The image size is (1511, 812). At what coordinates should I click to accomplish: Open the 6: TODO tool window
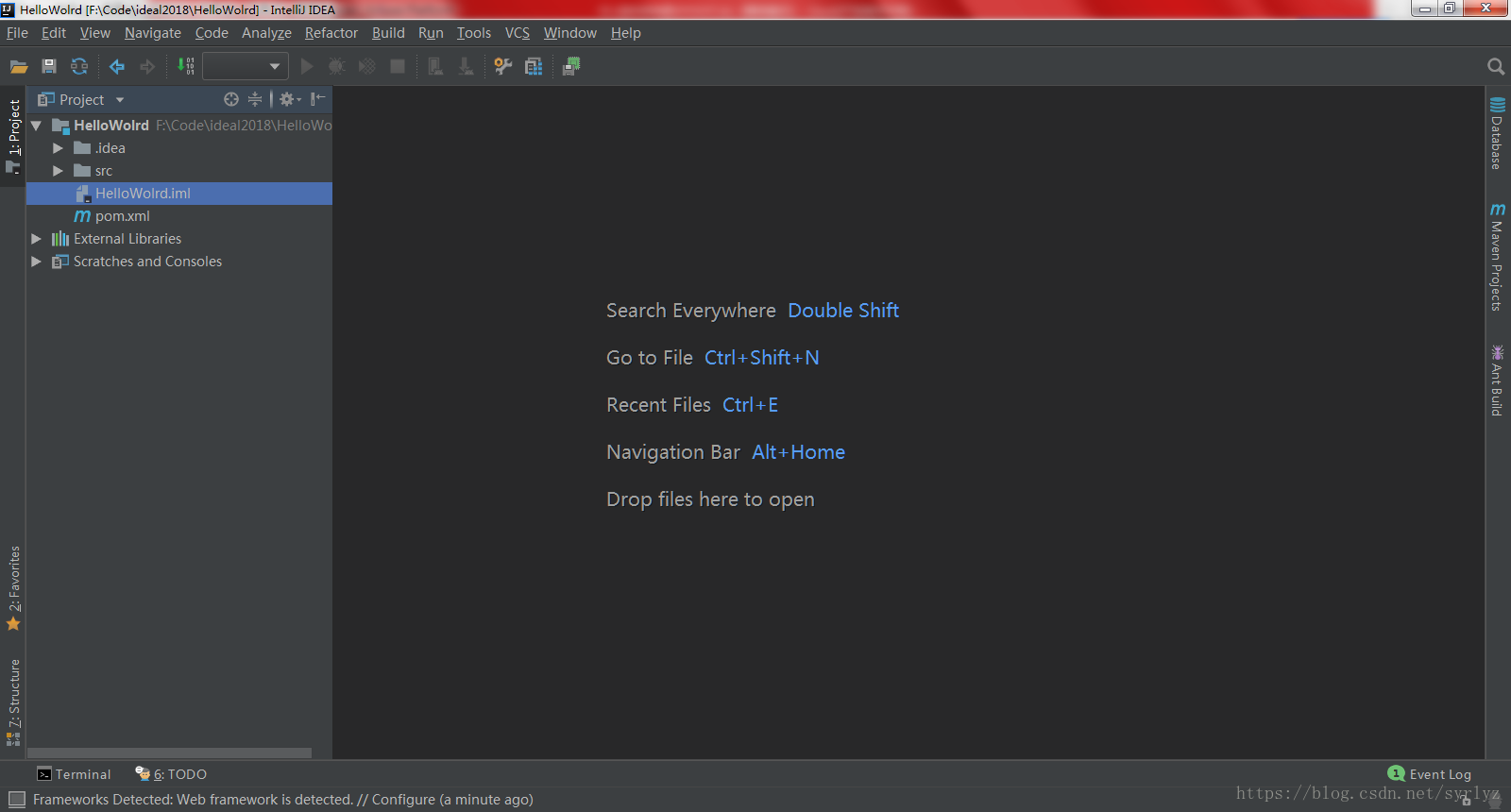(x=171, y=774)
